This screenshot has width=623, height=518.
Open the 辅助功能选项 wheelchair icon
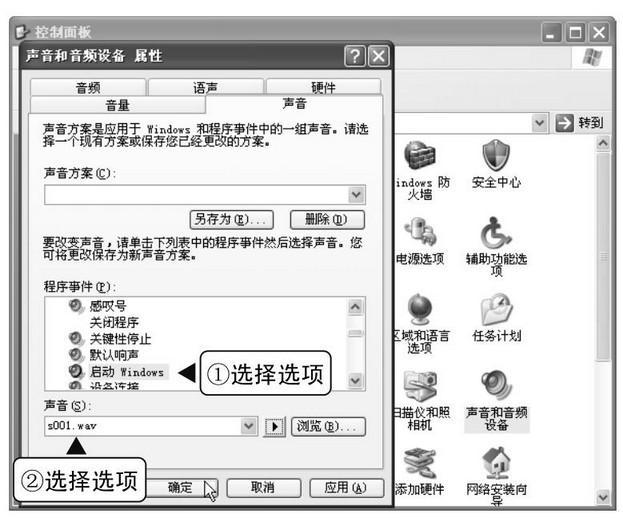click(495, 232)
